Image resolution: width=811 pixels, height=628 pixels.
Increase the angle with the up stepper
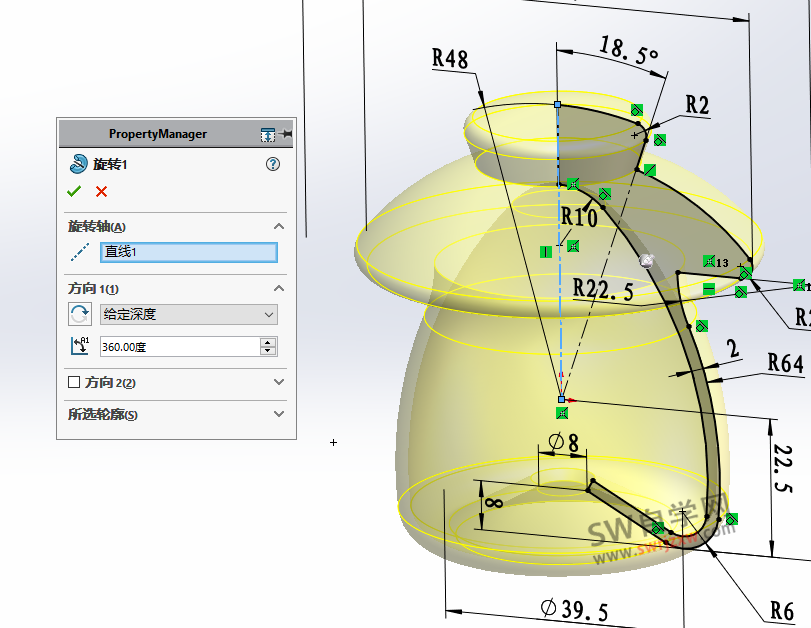point(267,342)
